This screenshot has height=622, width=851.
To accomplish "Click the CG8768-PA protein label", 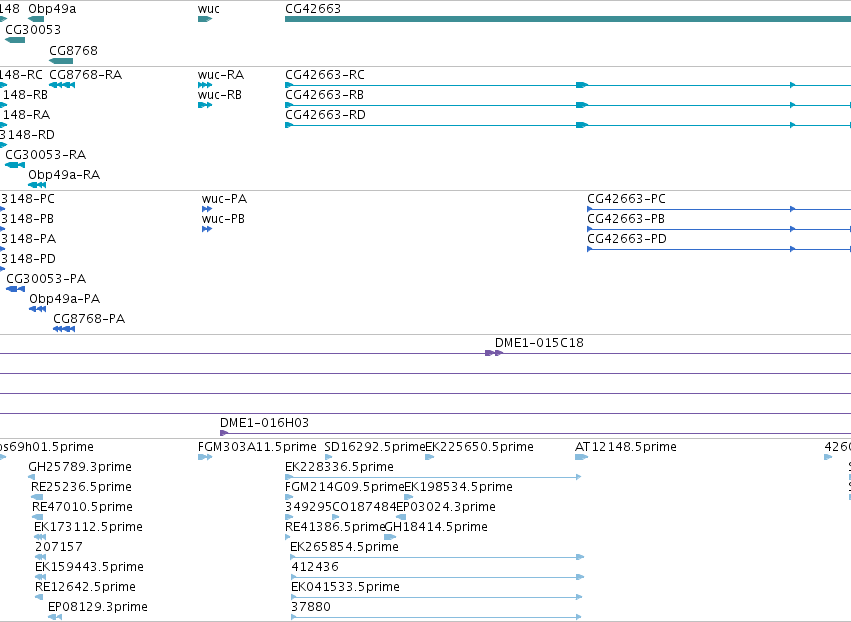I will tap(89, 319).
